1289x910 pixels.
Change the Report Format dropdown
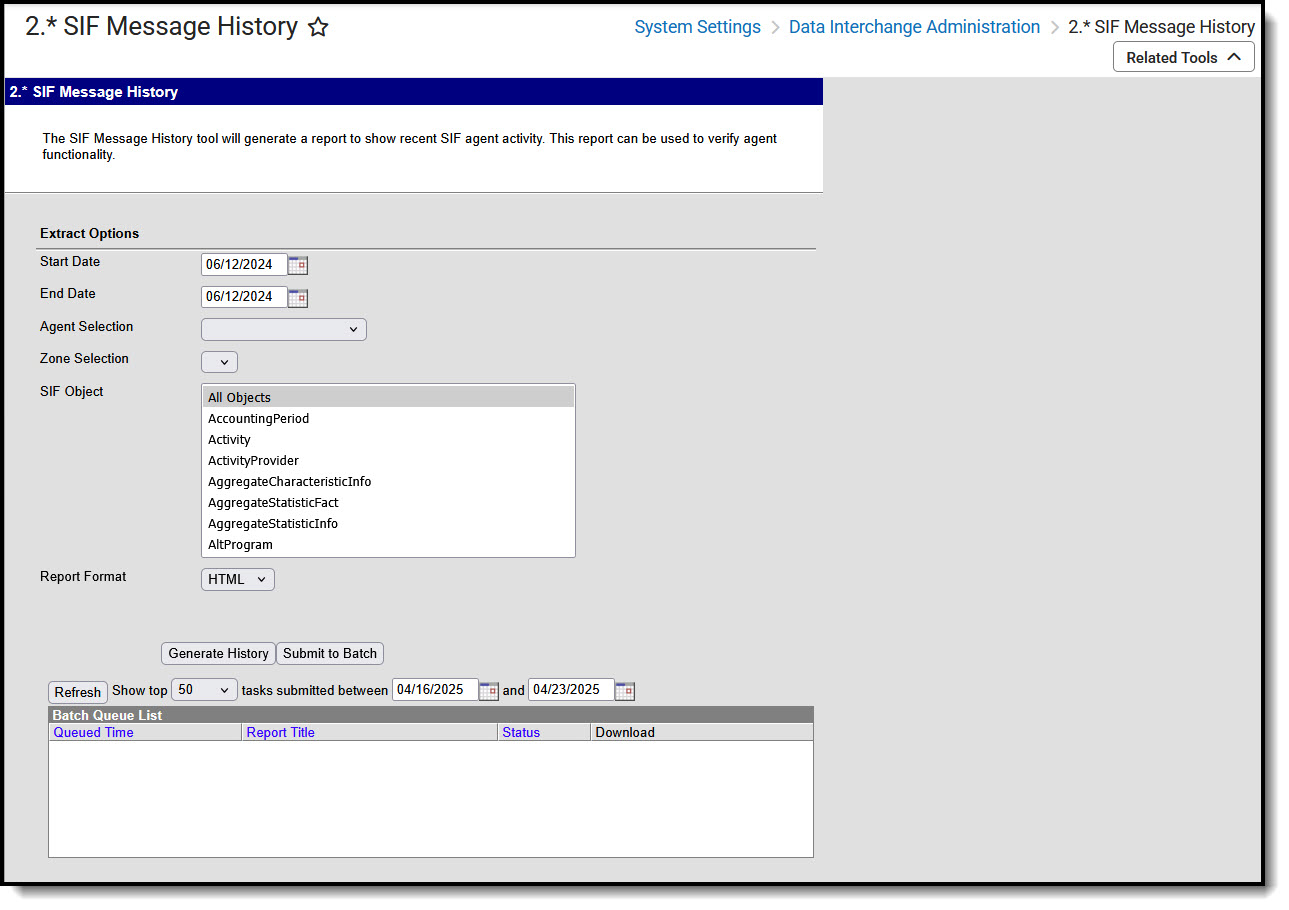click(x=238, y=579)
